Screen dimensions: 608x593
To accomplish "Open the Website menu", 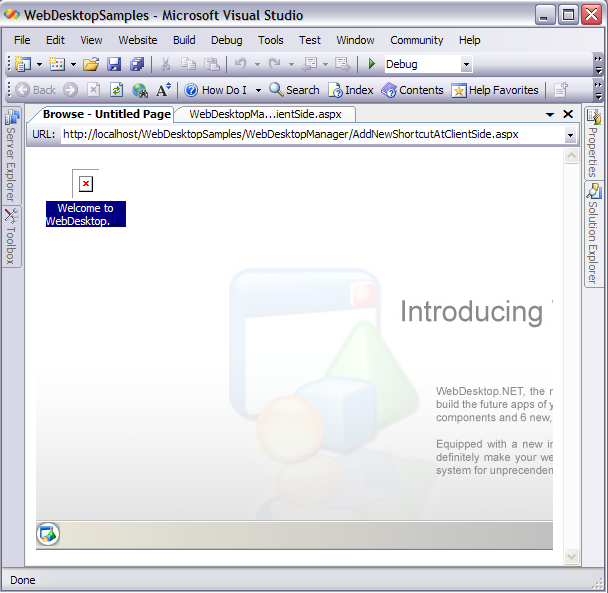I will pyautogui.click(x=137, y=40).
